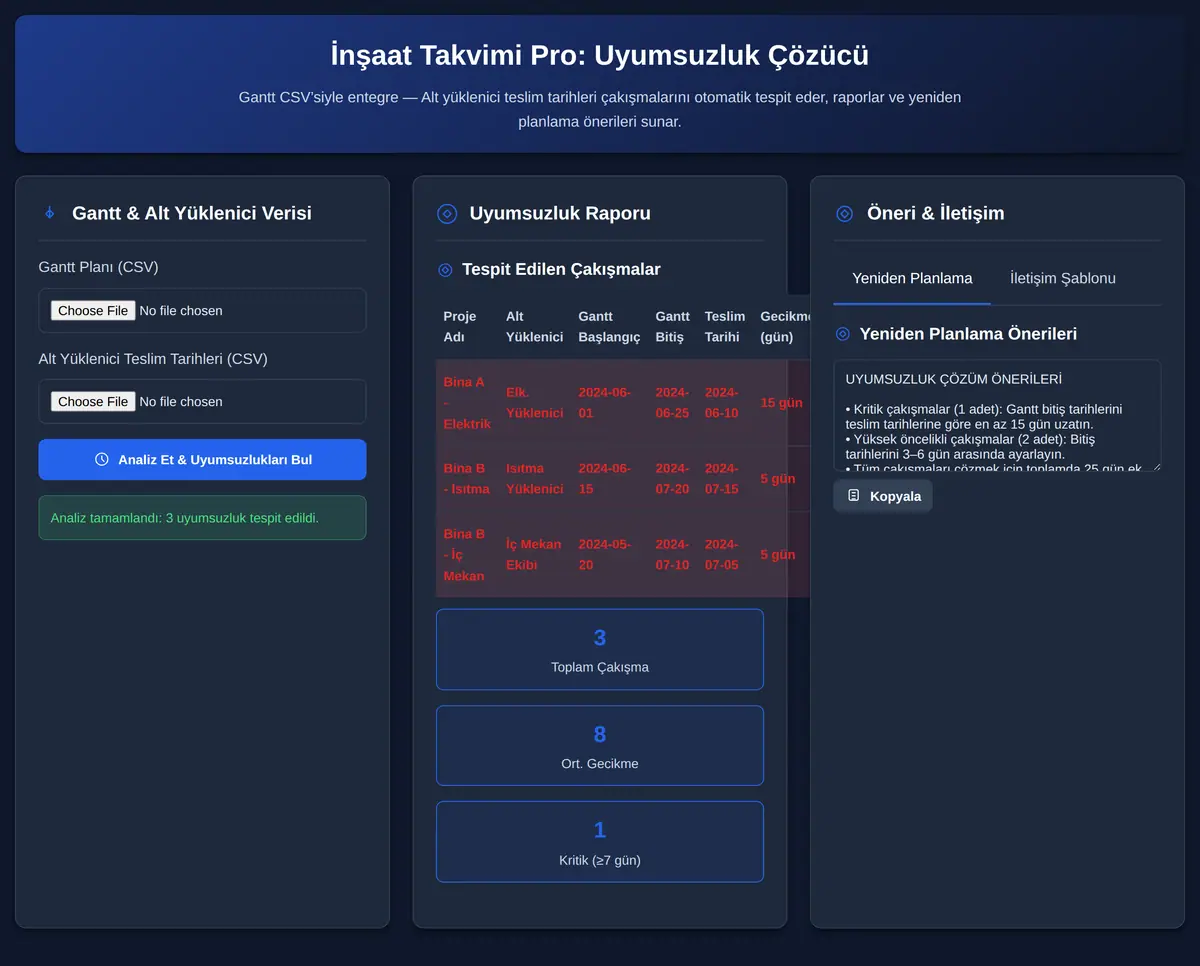1200x966 pixels.
Task: Click the Alt Yüklenici Teslim Tarihleri (CSV) label
Action: pyautogui.click(x=153, y=358)
